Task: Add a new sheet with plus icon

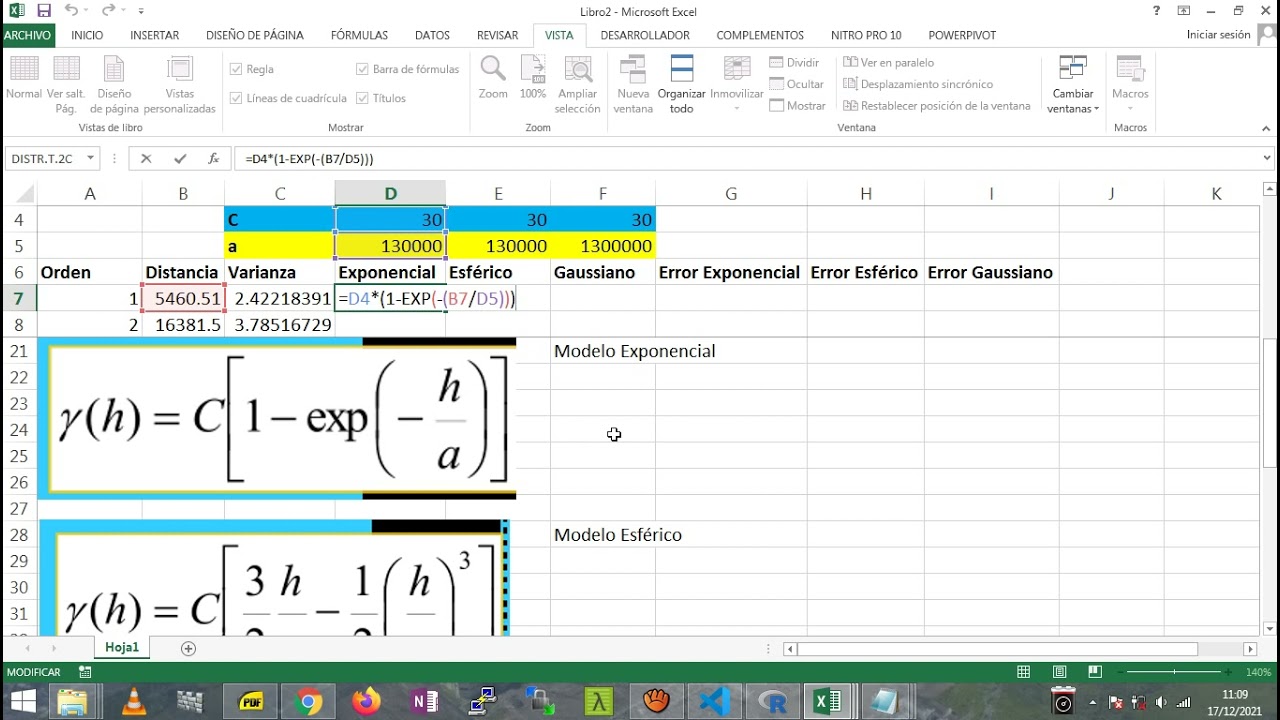Action: pos(188,648)
